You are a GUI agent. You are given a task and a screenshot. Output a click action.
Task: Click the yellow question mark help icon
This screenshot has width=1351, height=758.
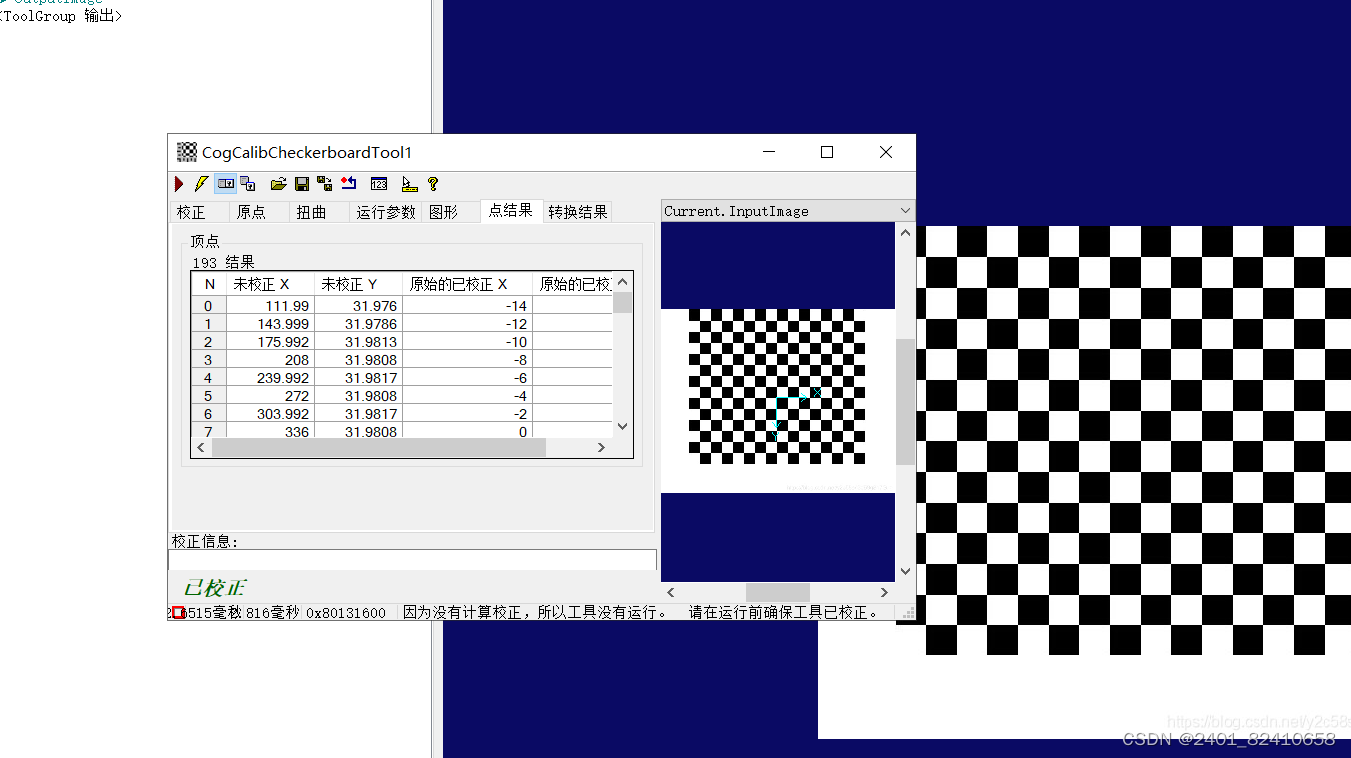433,184
